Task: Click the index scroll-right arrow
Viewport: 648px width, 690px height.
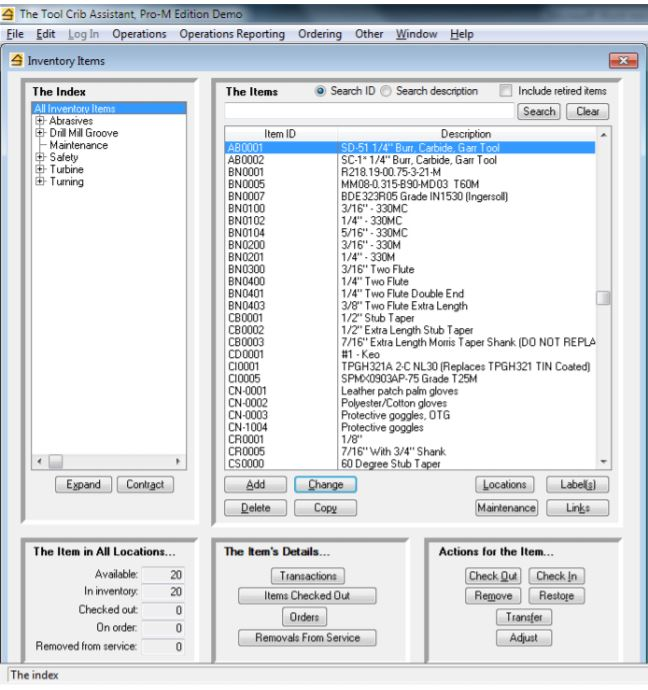Action: pos(178,461)
